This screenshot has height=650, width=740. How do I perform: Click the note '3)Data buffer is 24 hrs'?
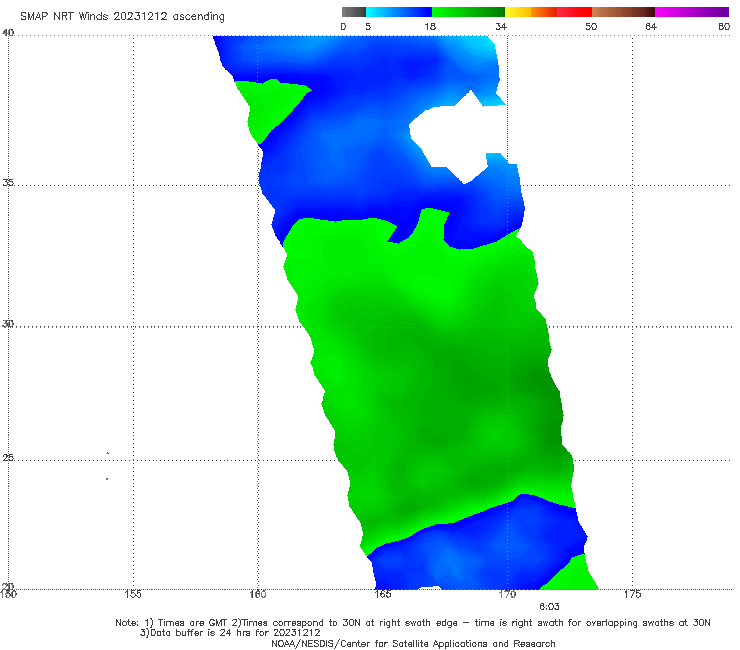(x=230, y=633)
